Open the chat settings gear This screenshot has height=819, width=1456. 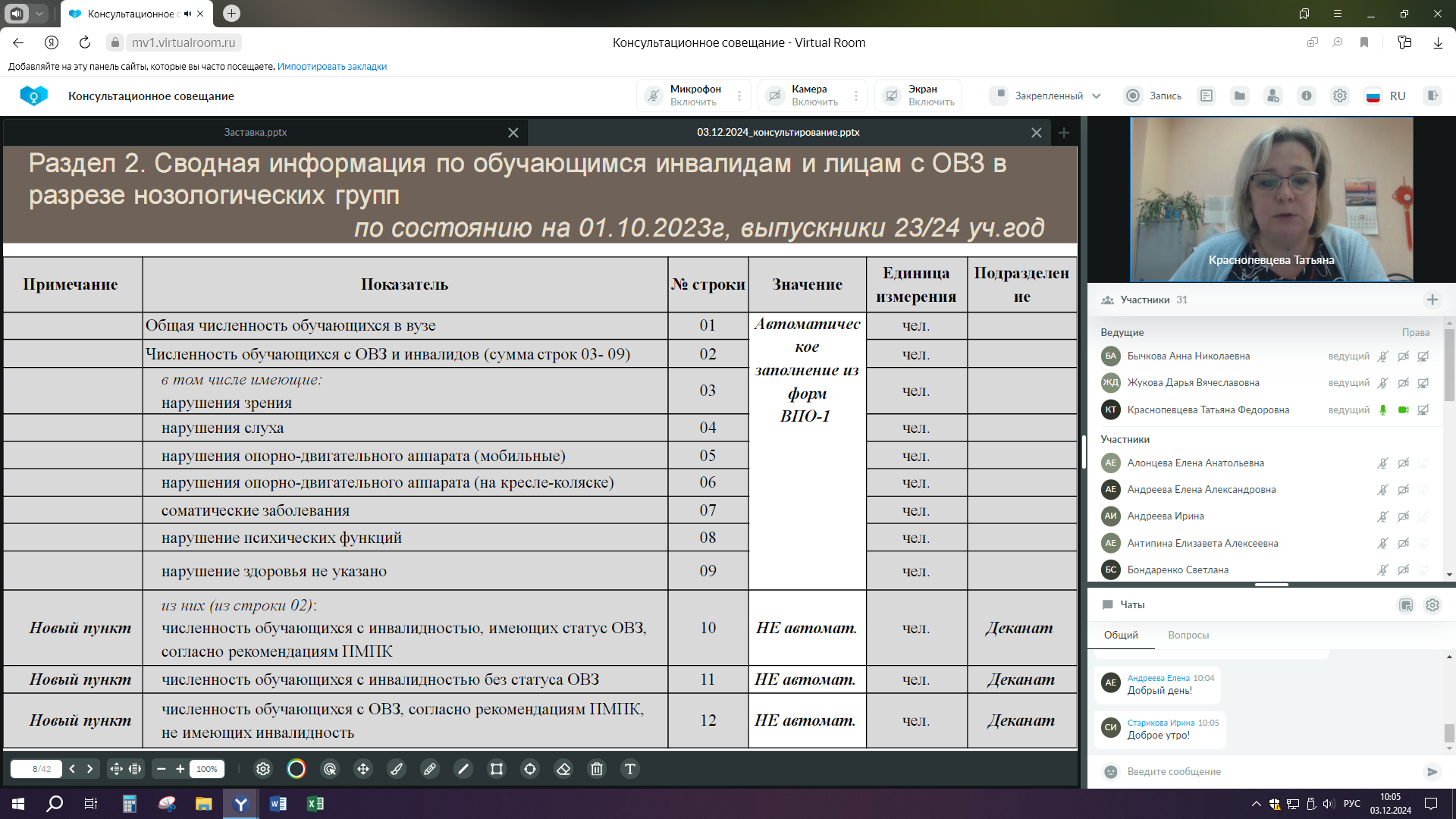click(1432, 604)
